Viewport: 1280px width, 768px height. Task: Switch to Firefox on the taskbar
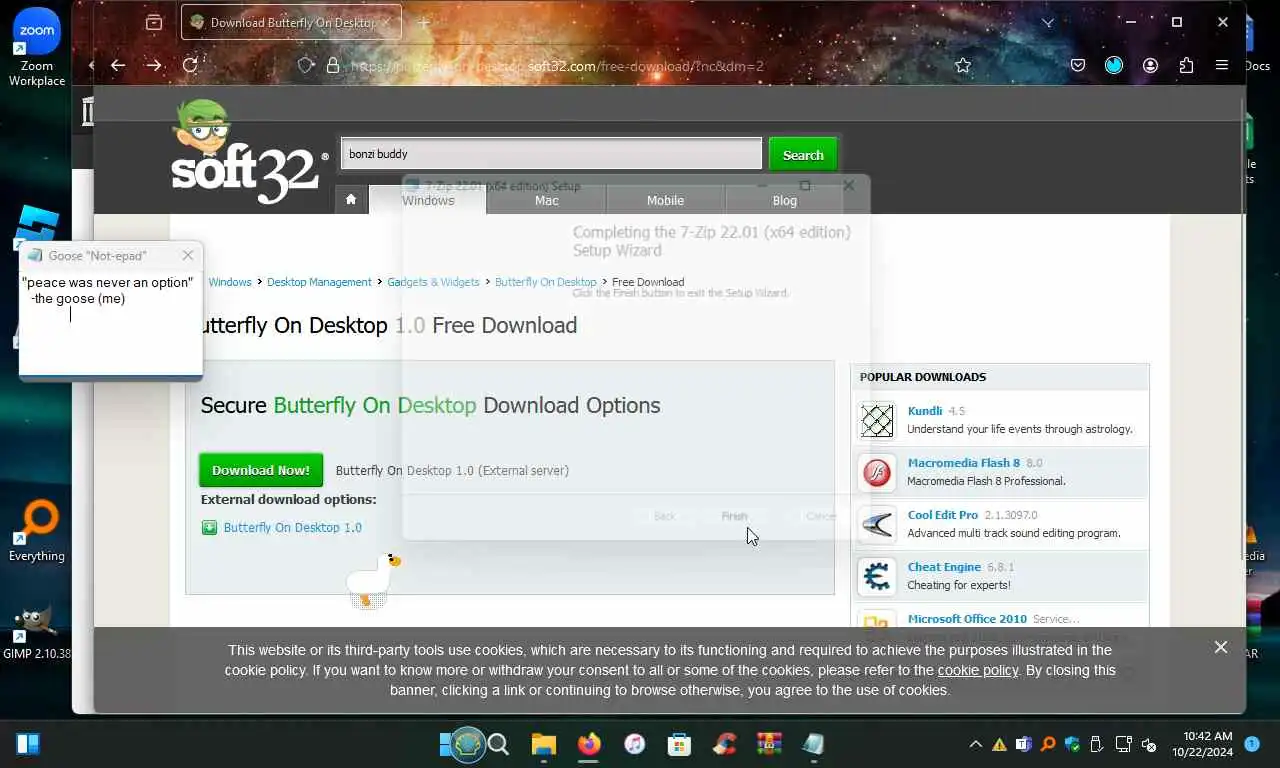point(589,744)
